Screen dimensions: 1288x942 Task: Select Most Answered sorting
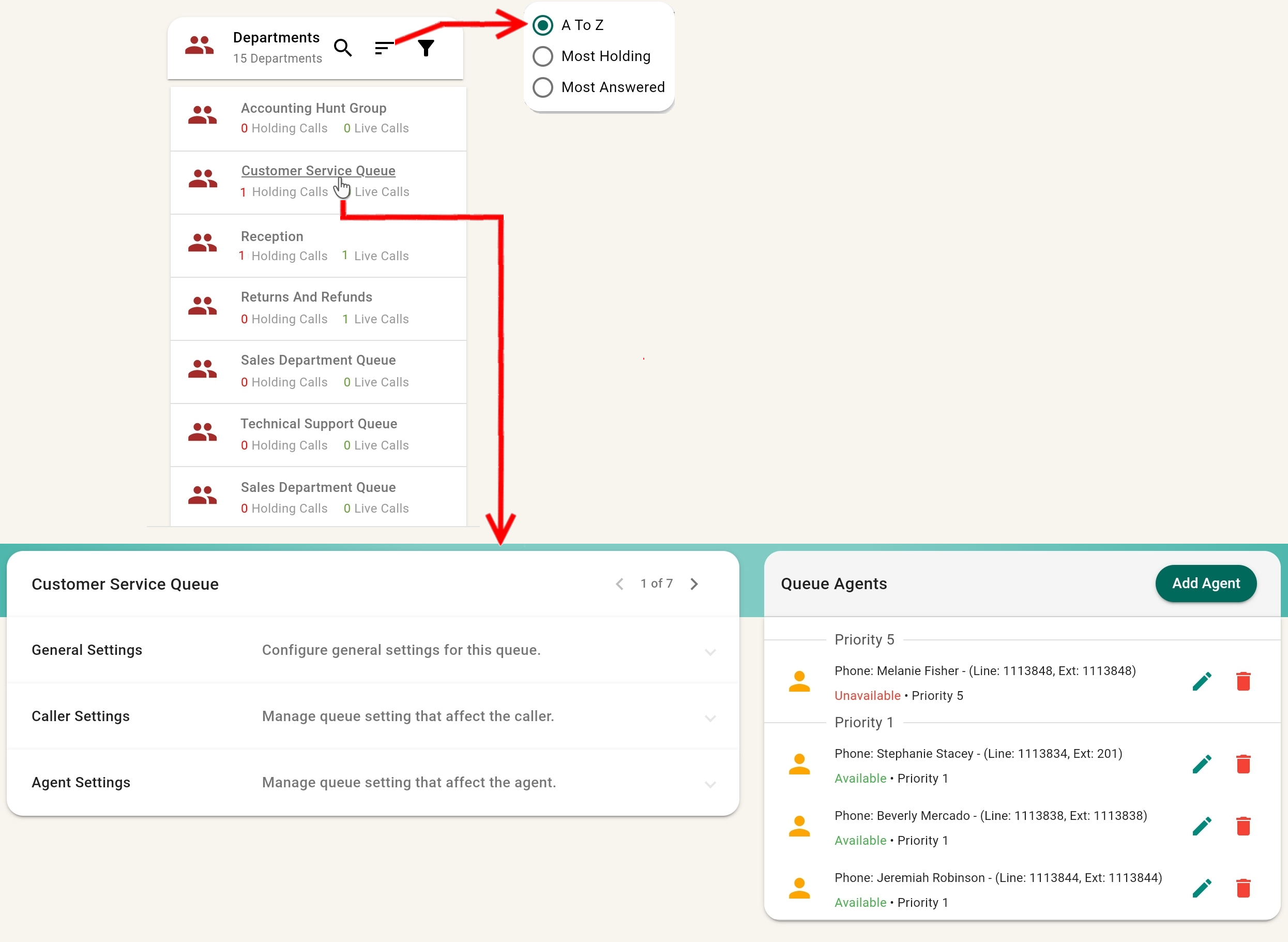click(x=542, y=87)
